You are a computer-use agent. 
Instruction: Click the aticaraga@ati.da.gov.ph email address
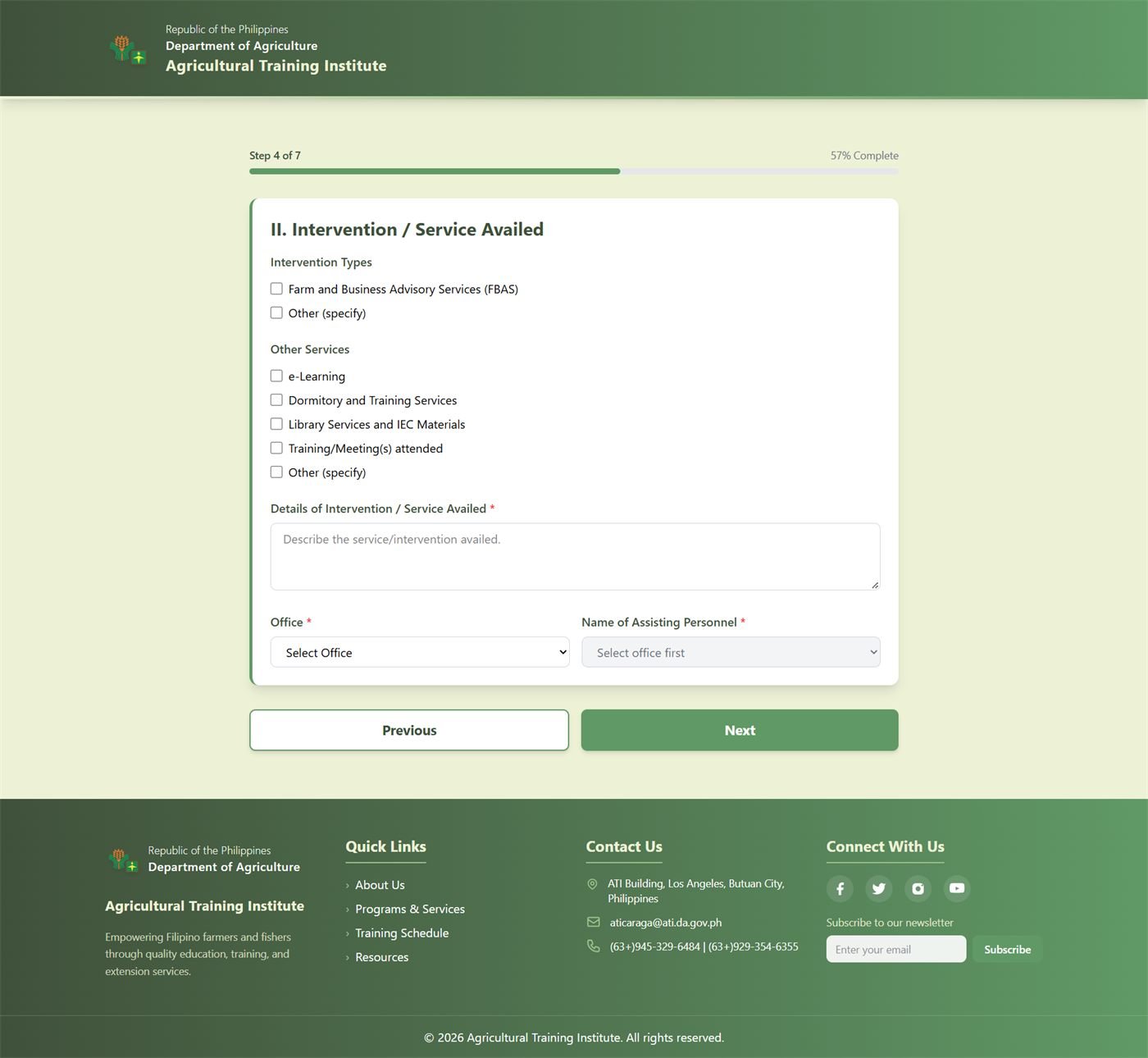pos(666,923)
